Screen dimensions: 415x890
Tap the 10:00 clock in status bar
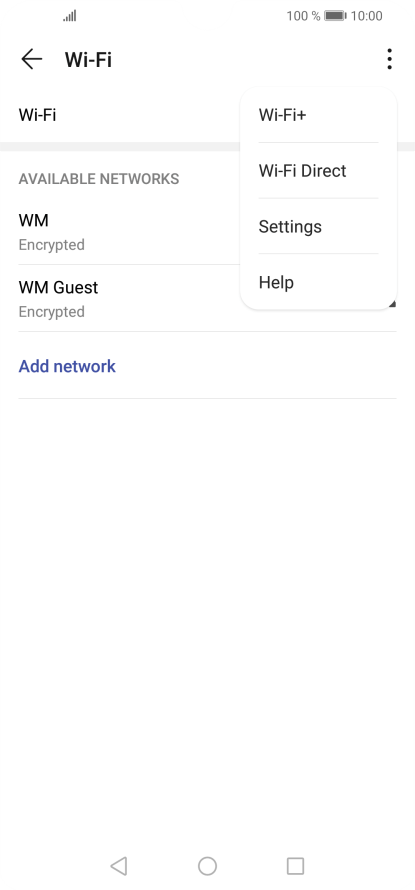coord(367,16)
